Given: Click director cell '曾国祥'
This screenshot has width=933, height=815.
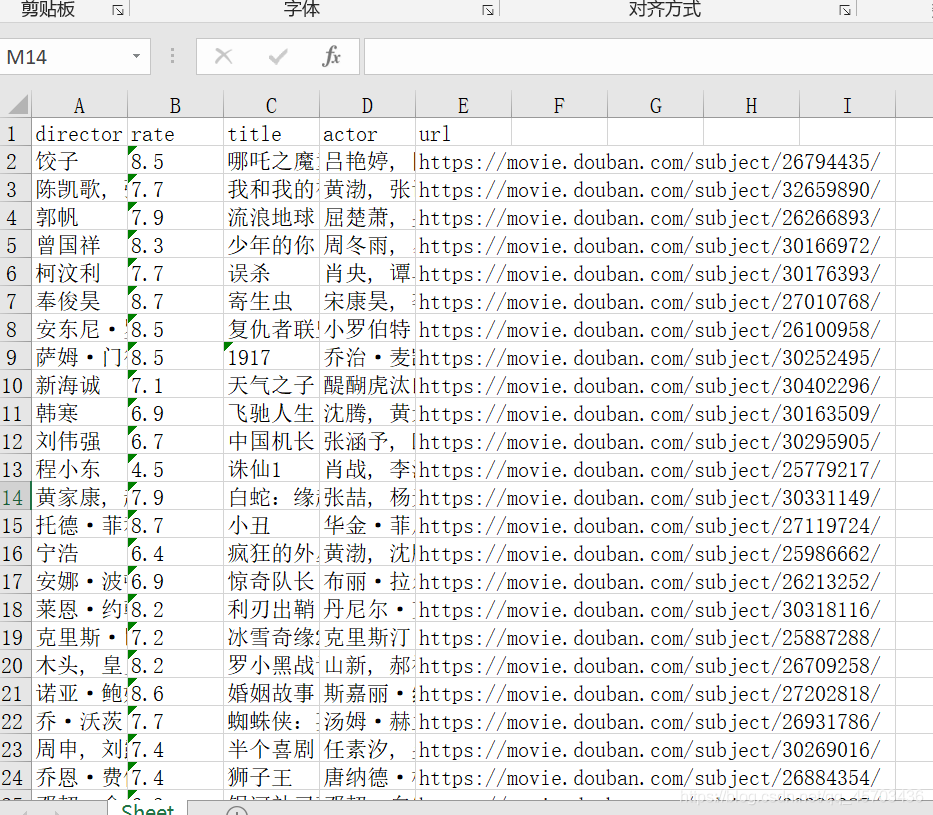Looking at the screenshot, I should point(79,245).
